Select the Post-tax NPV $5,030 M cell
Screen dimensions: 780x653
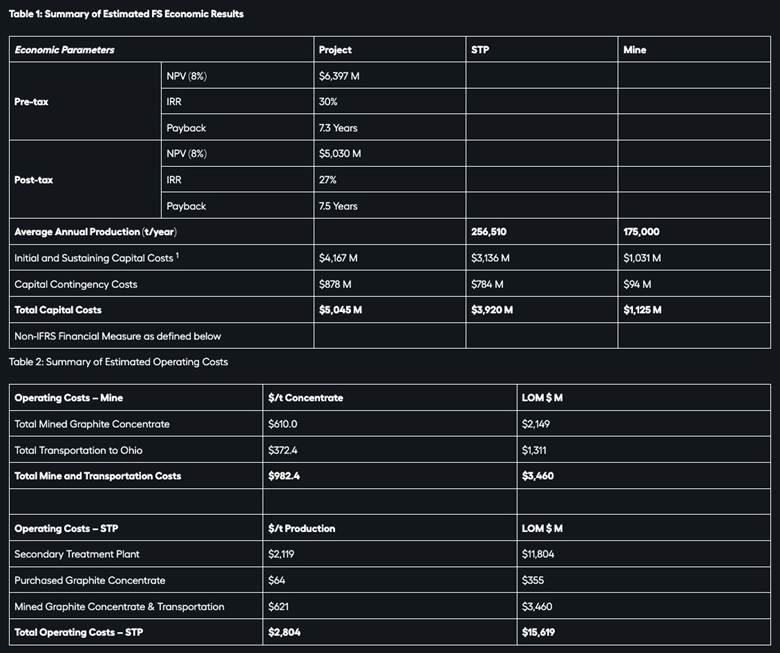click(340, 154)
